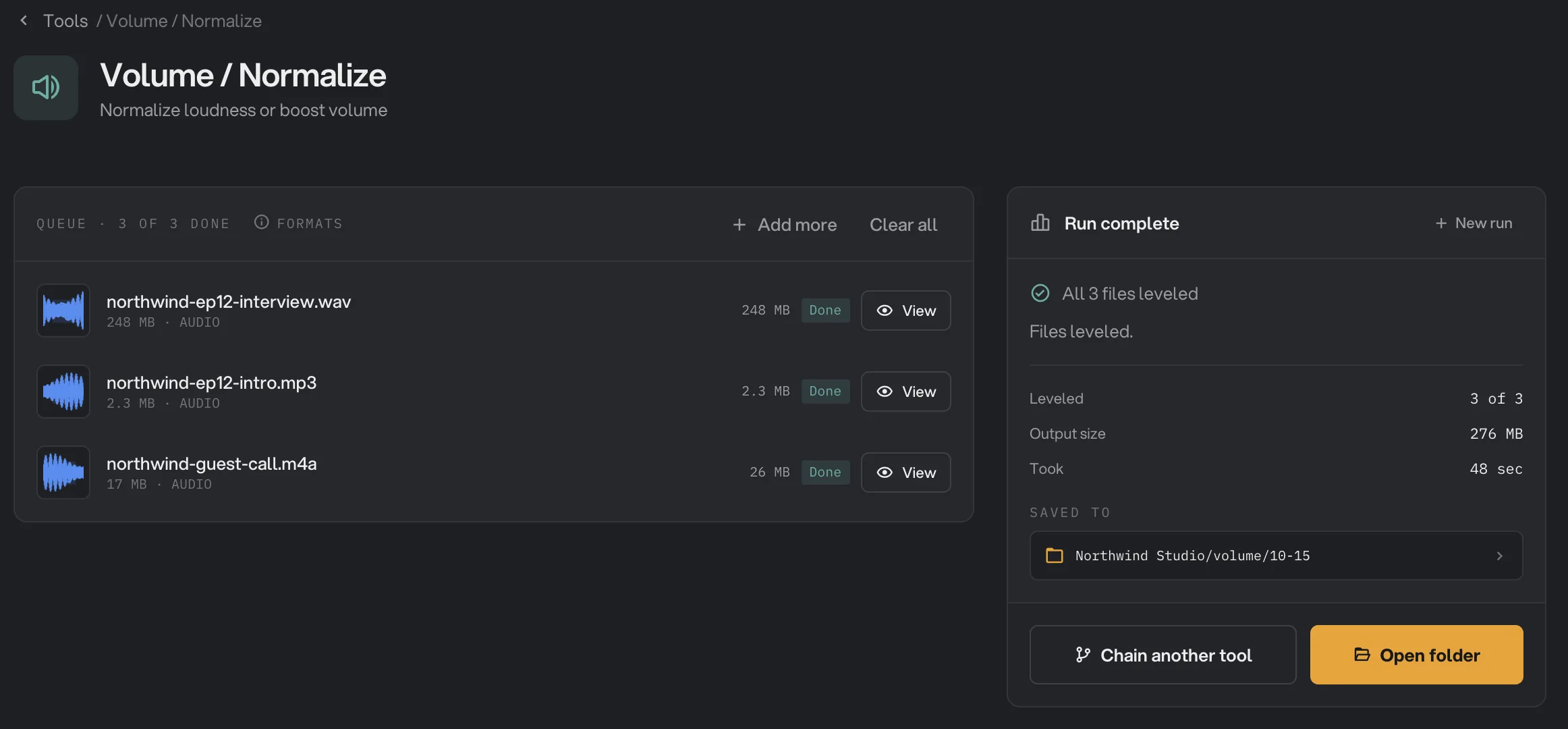Click the Output size value 276 MB
Image resolution: width=1568 pixels, height=729 pixels.
pos(1496,433)
